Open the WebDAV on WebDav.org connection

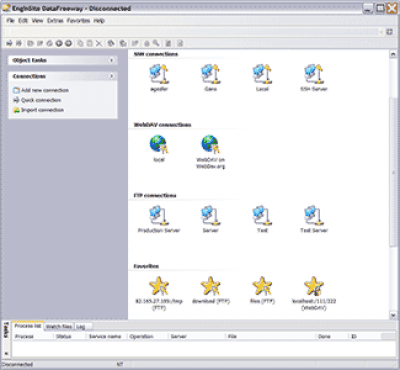point(210,145)
